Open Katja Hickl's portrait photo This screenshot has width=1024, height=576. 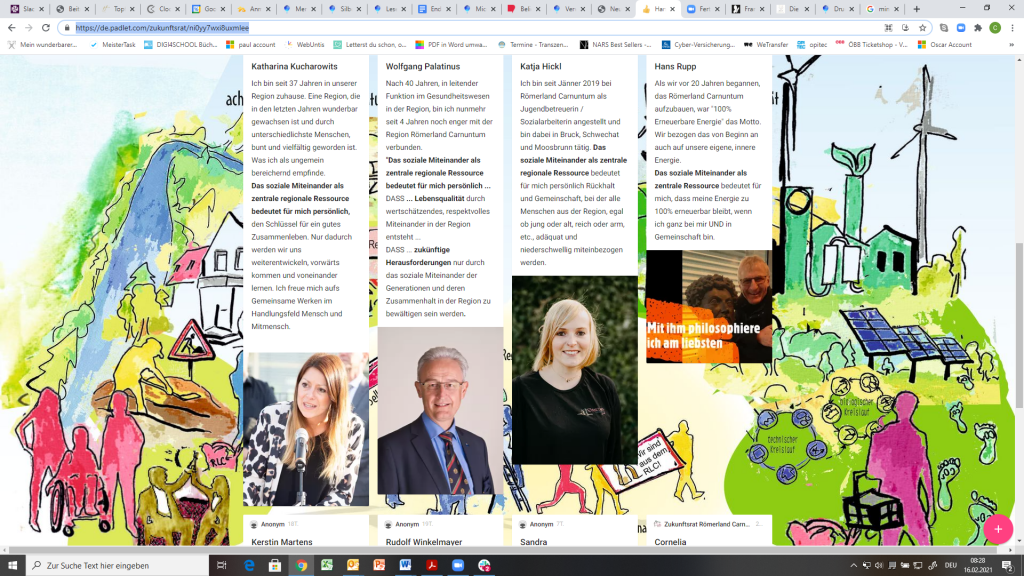click(x=574, y=370)
